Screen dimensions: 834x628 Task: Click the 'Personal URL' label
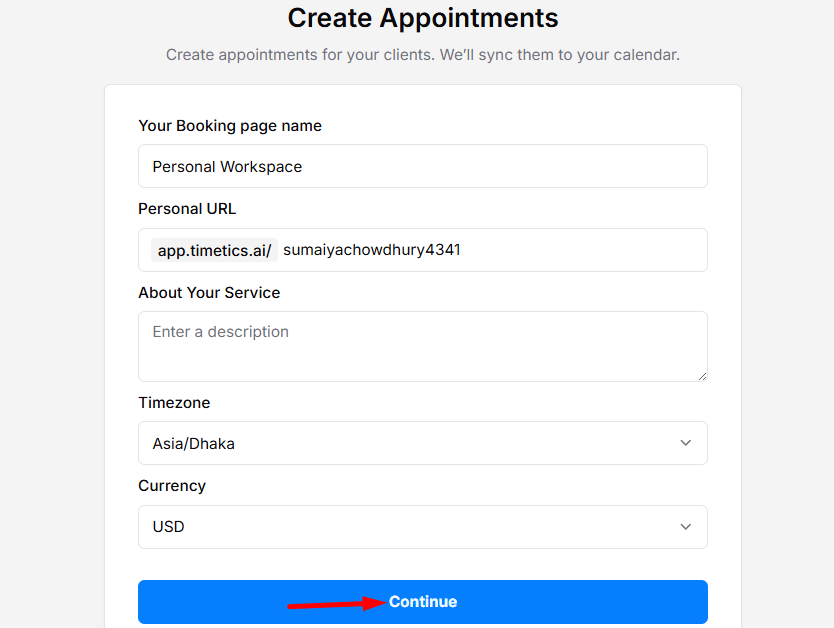pyautogui.click(x=187, y=209)
